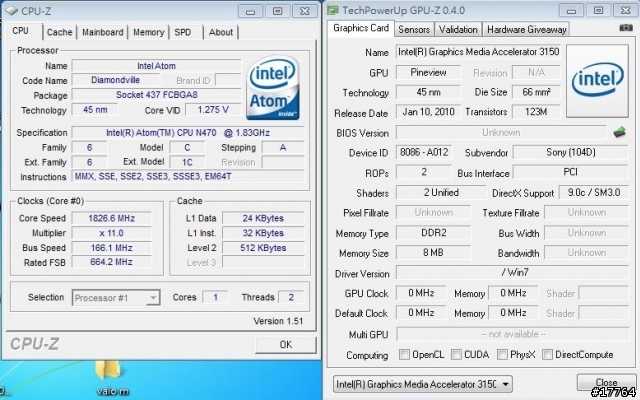Toggle the CUDA checkbox

456,354
